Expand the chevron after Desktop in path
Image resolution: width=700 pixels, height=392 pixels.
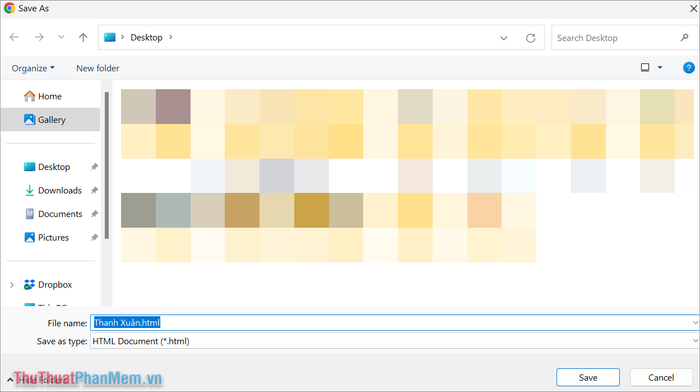point(171,38)
